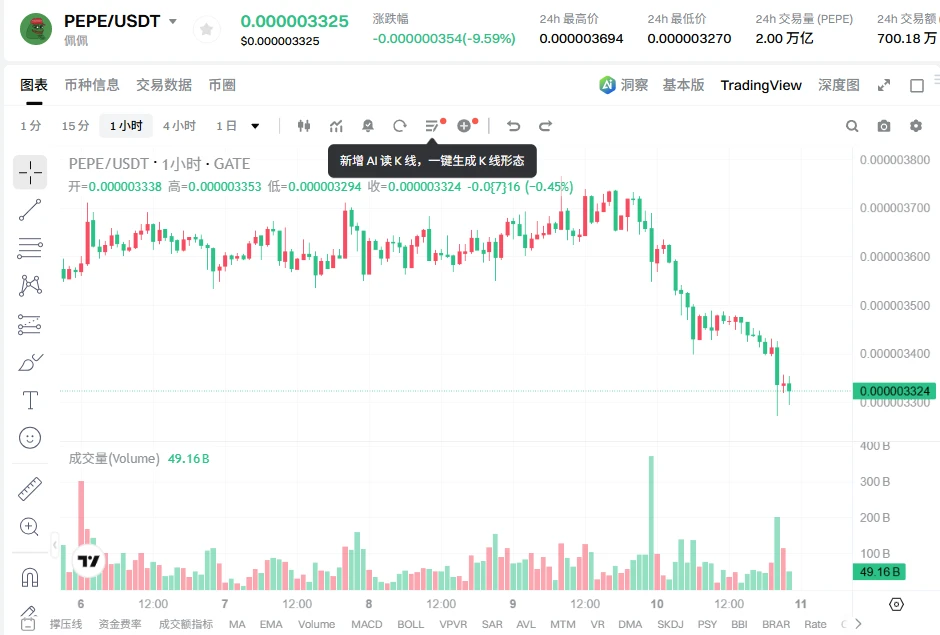Click the PEPE coin logo

tap(36, 29)
